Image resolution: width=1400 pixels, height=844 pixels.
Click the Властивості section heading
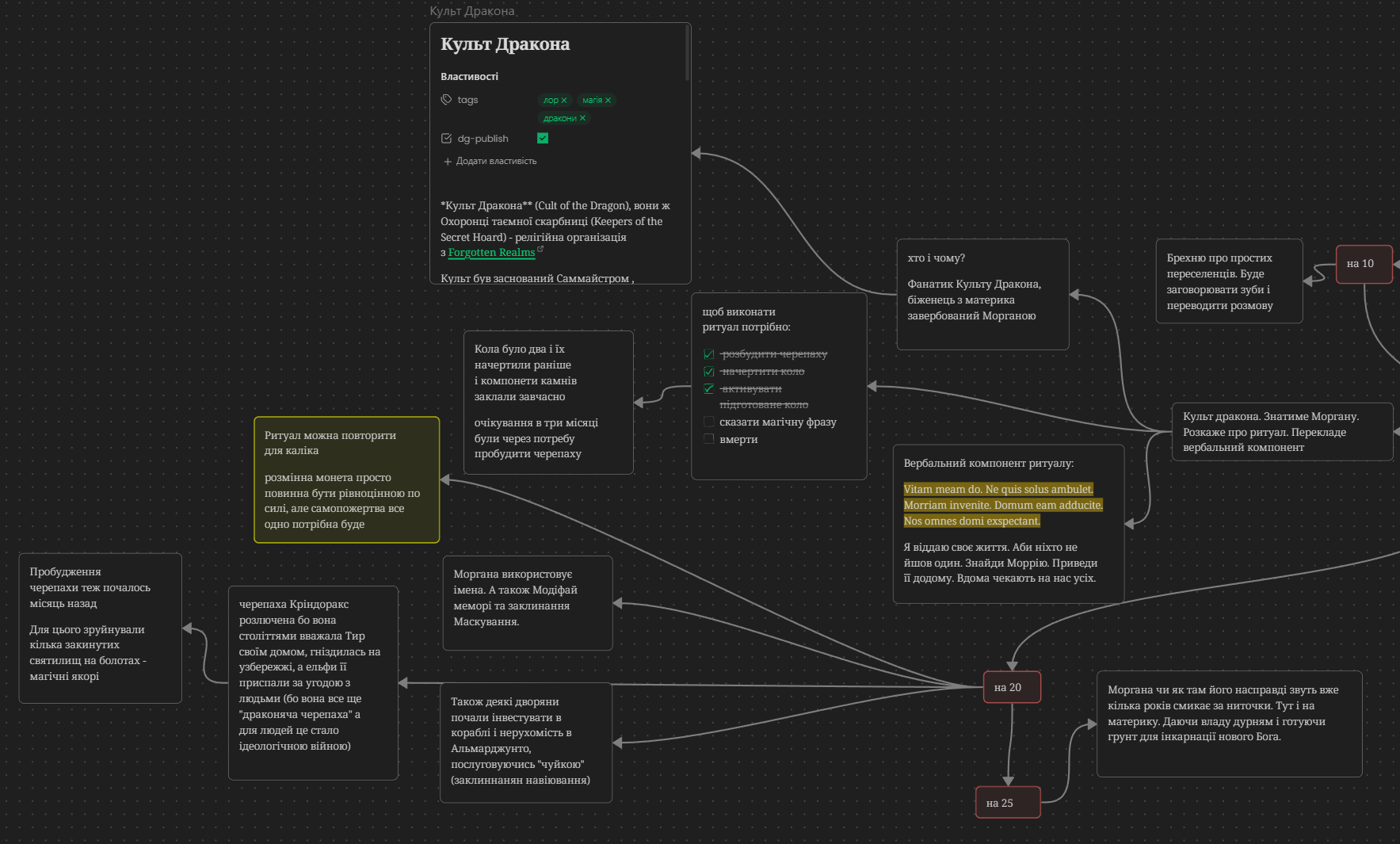(x=470, y=77)
